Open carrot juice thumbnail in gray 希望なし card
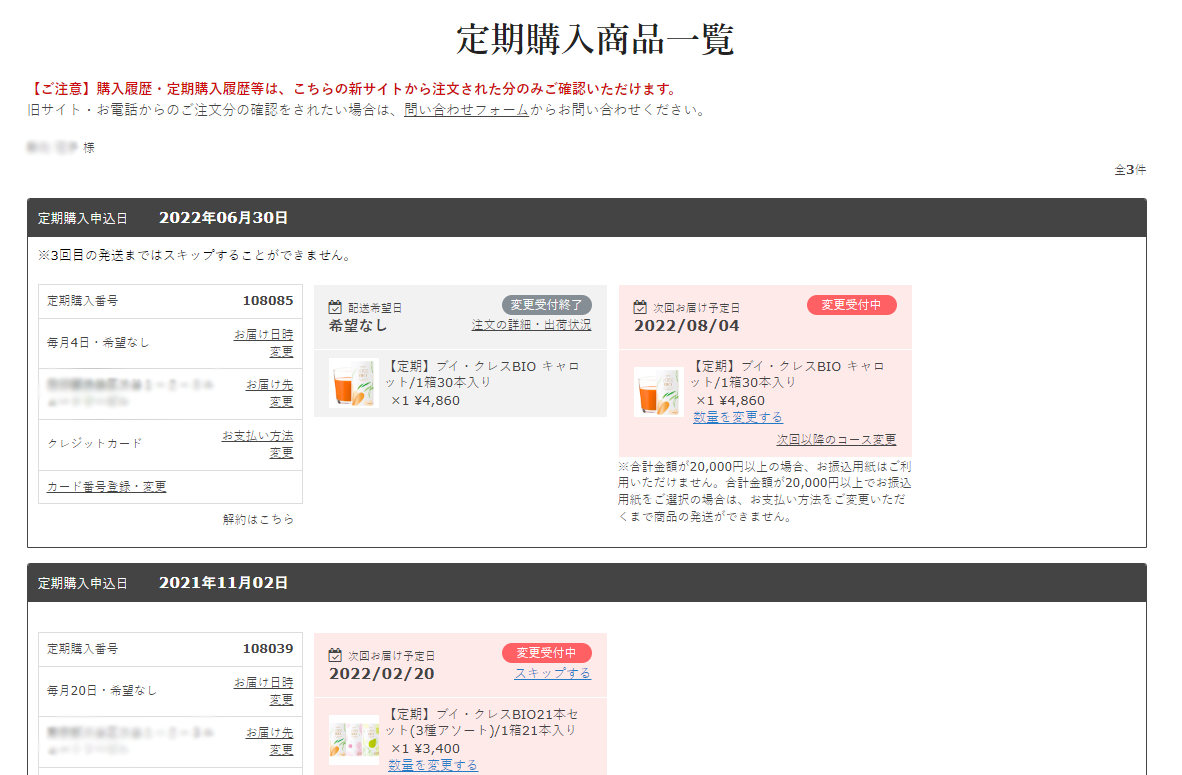This screenshot has height=775, width=1182. (x=353, y=383)
